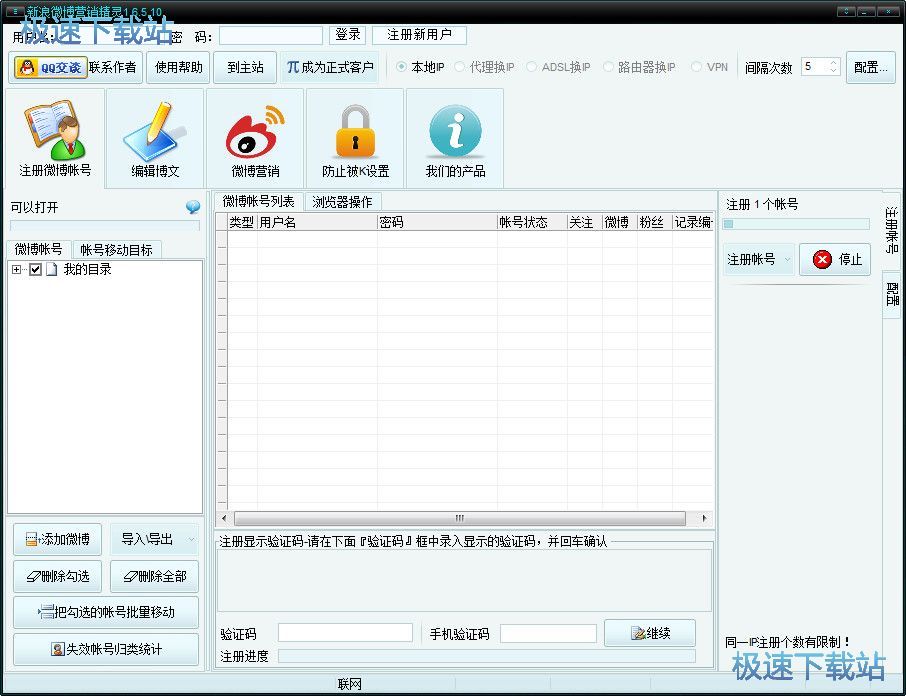Open the 防止被K设置 padlock icon
The image size is (906, 696).
tap(355, 137)
